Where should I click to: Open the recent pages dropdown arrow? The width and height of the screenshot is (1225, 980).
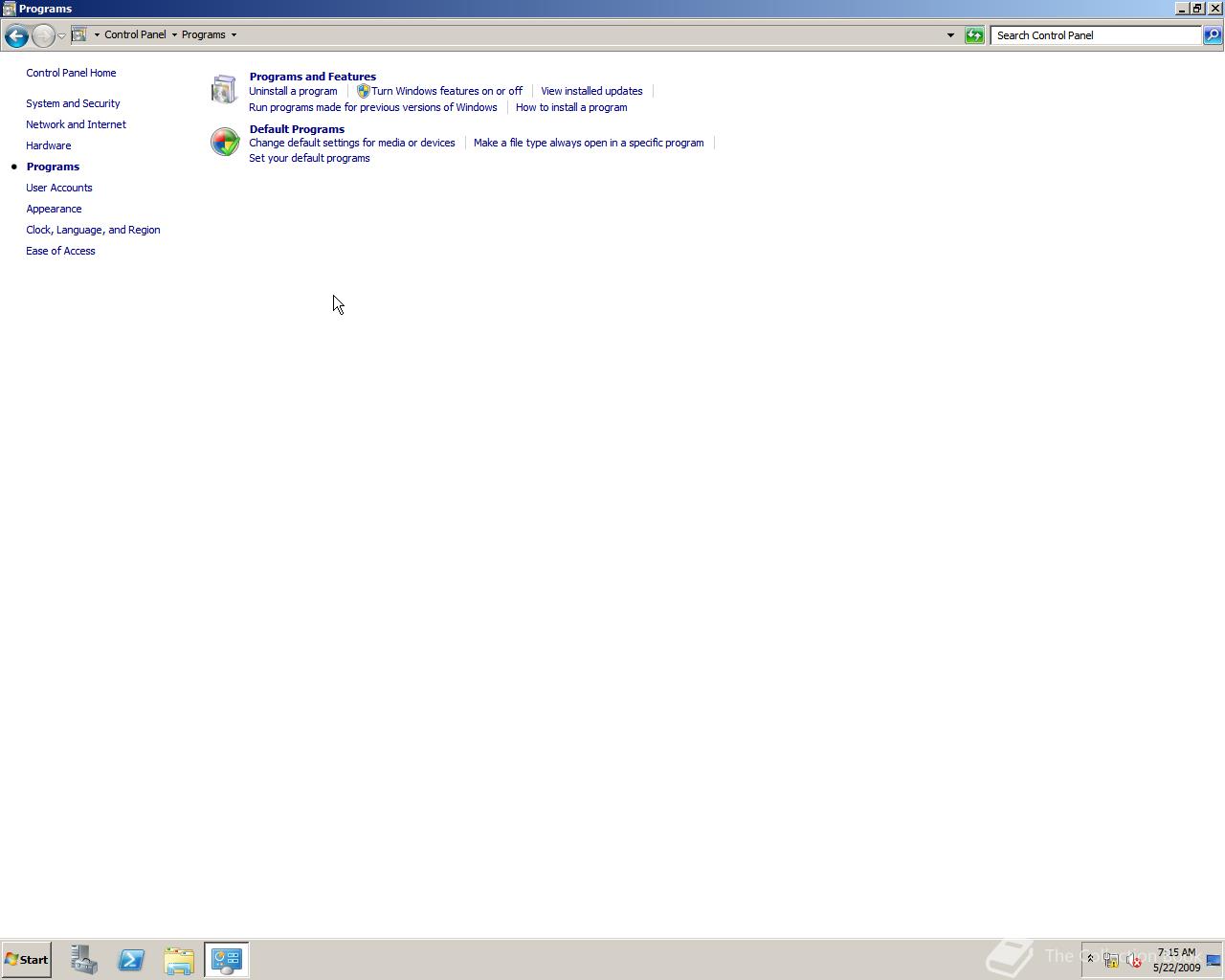[61, 35]
